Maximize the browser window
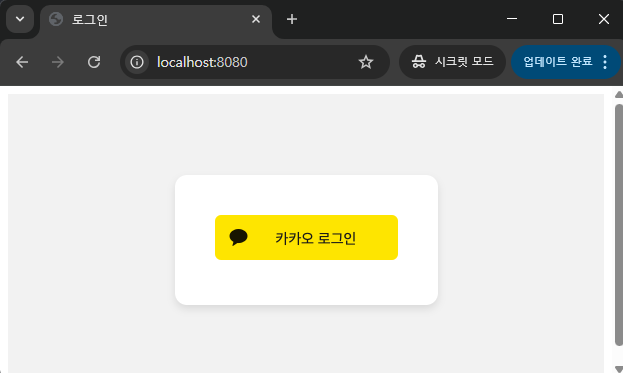This screenshot has width=623, height=373. (x=558, y=19)
